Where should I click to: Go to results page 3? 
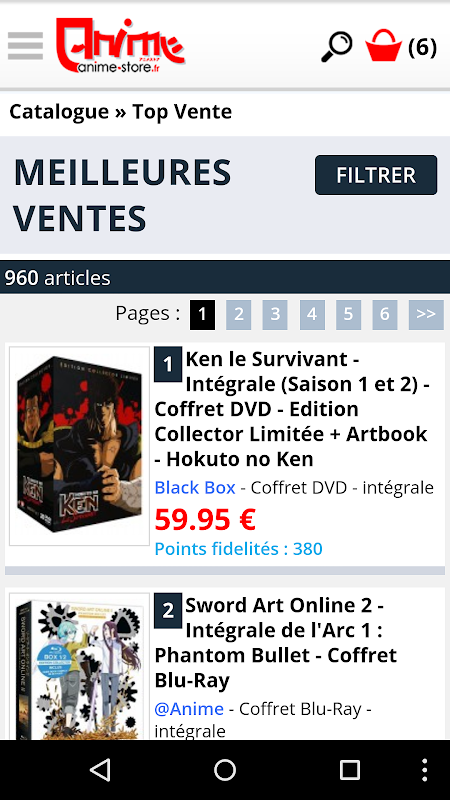pos(275,314)
